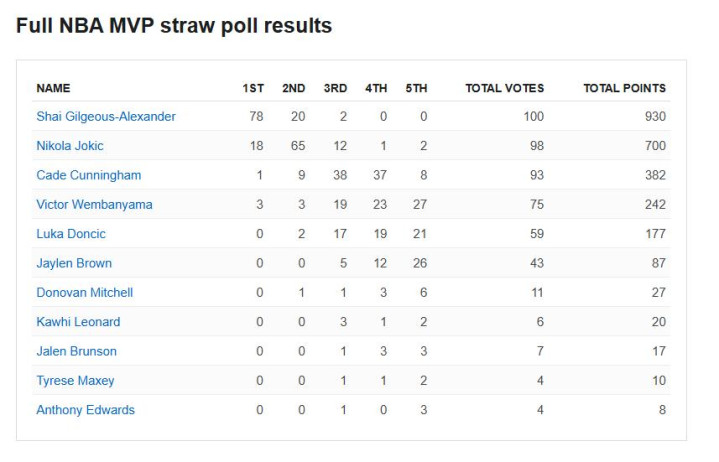
Task: Open Shai Gilgeous-Alexander player link
Action: click(x=106, y=117)
